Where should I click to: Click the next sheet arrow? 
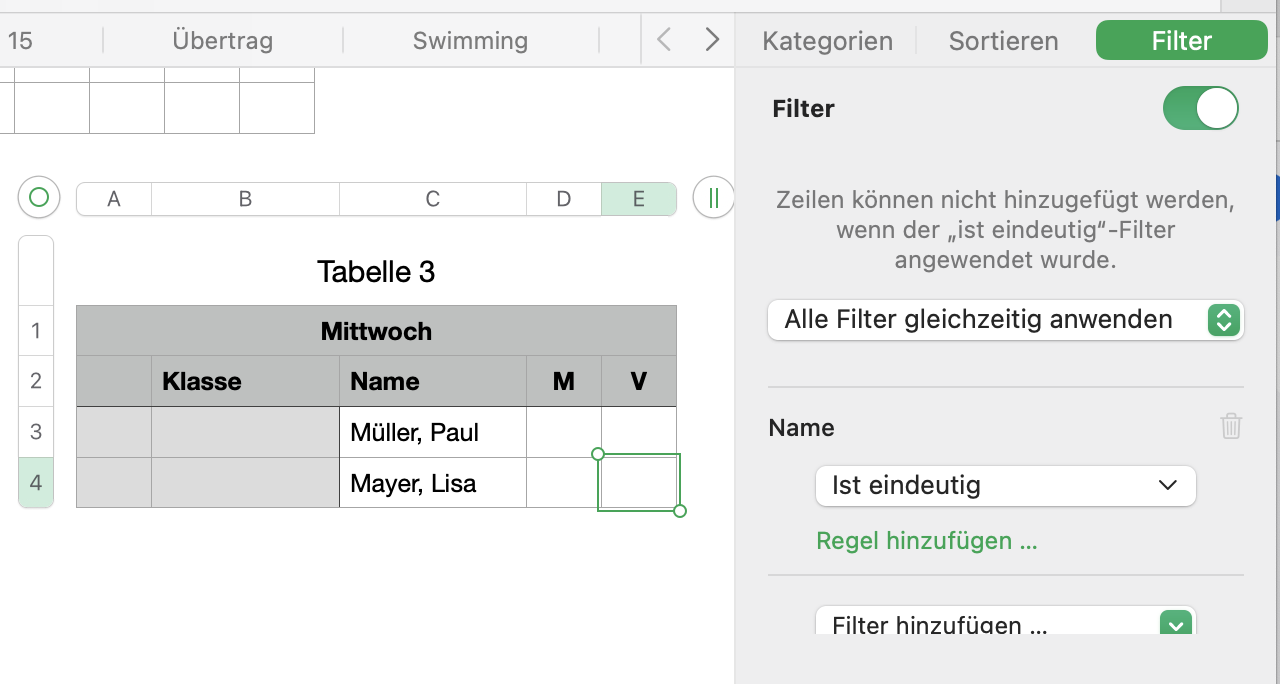click(712, 40)
